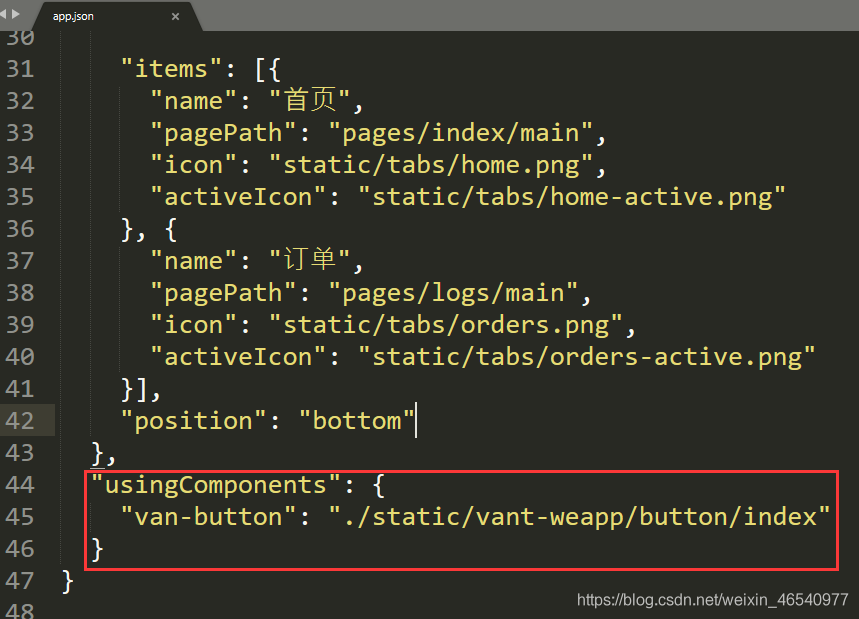Click line number 44 in the gutter
859x619 pixels.
[x=20, y=485]
